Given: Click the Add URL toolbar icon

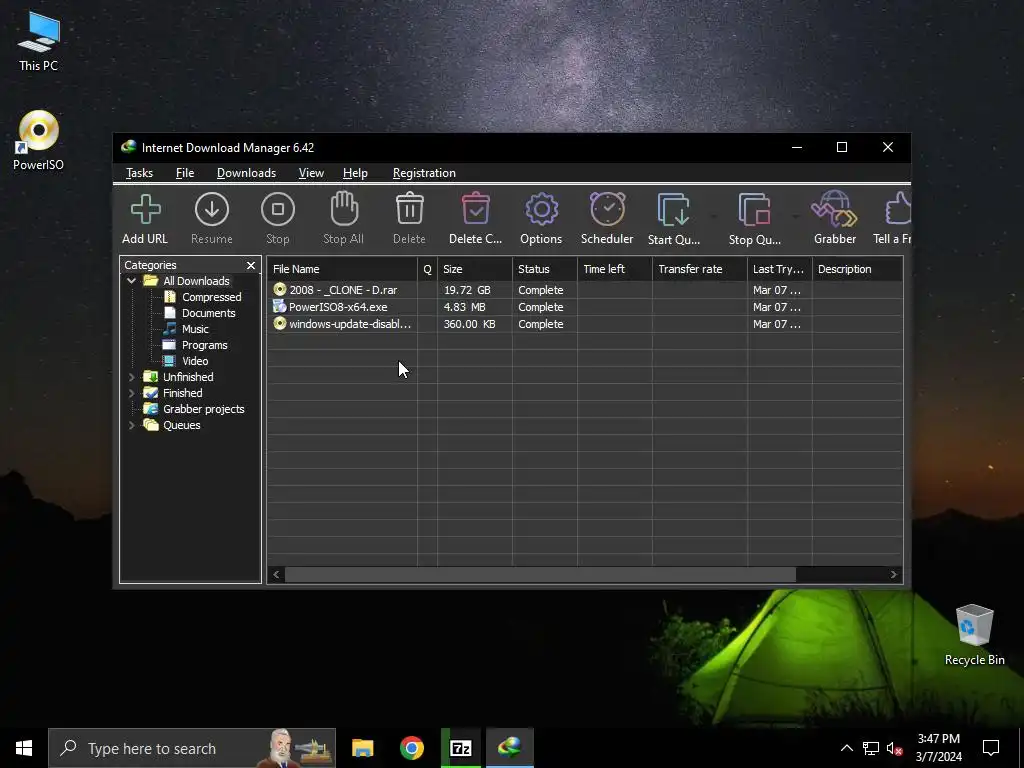Looking at the screenshot, I should pyautogui.click(x=145, y=218).
